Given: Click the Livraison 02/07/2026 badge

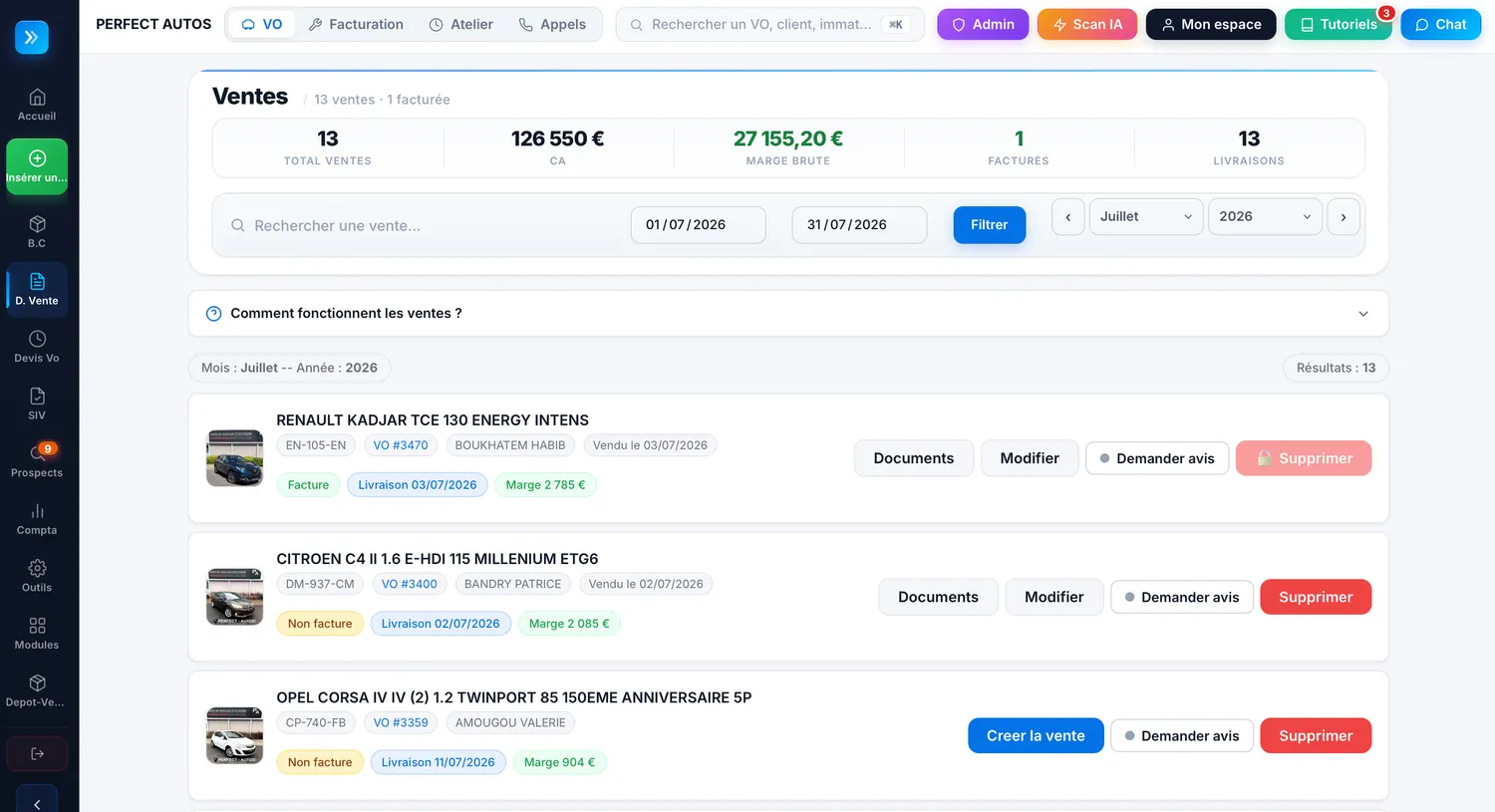Looking at the screenshot, I should (441, 624).
